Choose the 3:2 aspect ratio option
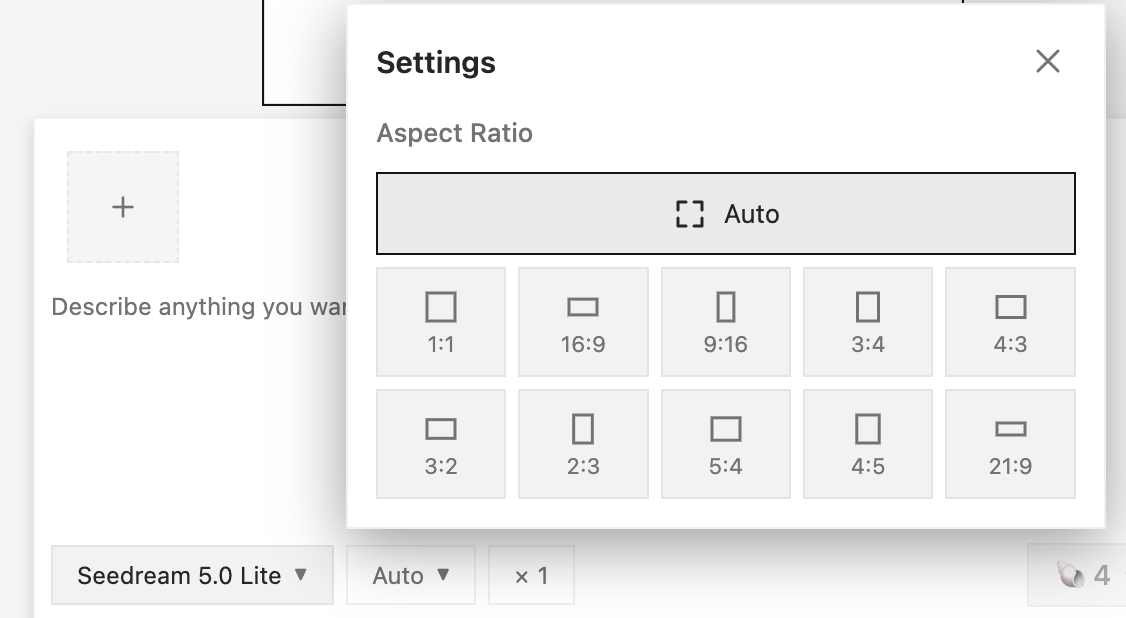This screenshot has height=618, width=1126. (440, 444)
